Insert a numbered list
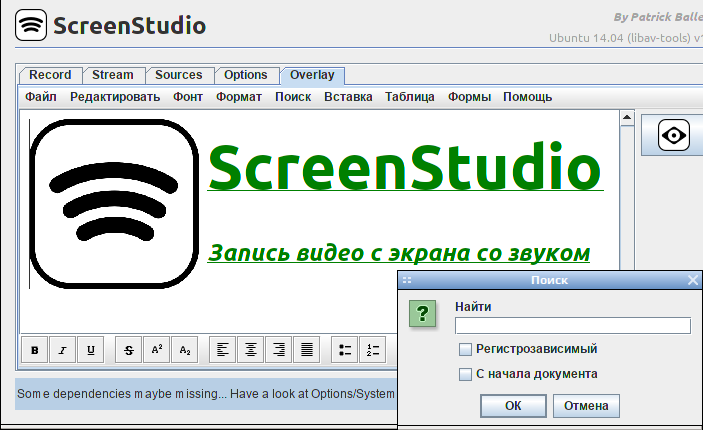 click(x=373, y=350)
